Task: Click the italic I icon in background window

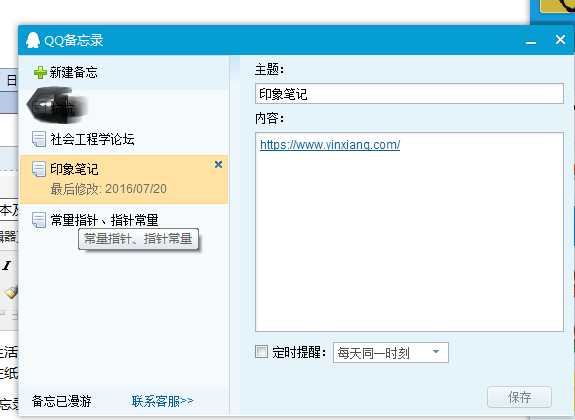Action: [x=7, y=265]
